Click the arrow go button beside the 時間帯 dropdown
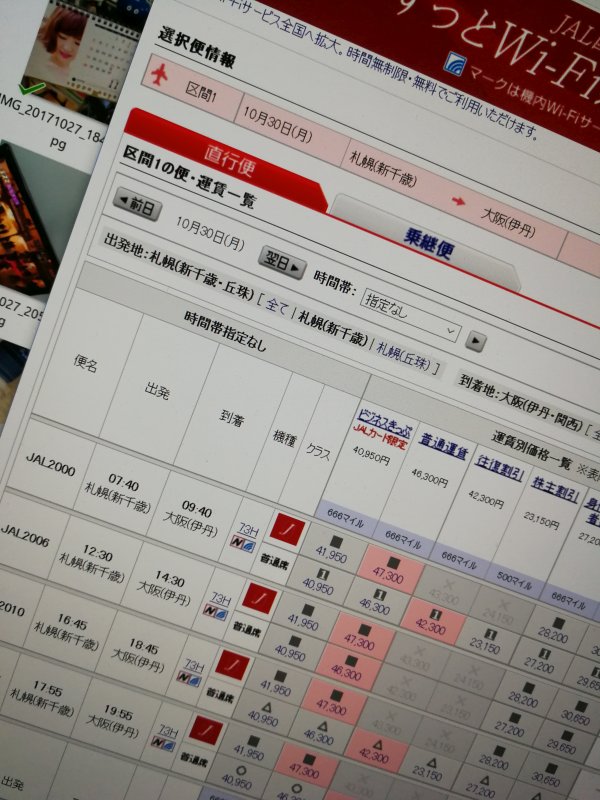 coord(475,341)
